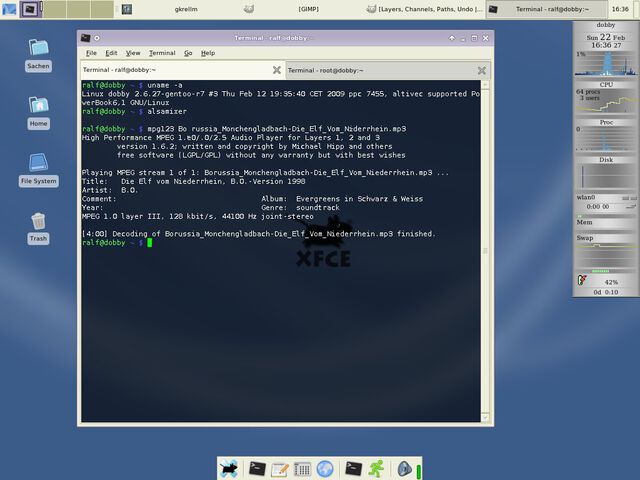Roll up the Terminal window with the shade arrow
The image size is (640, 480).
pos(452,38)
